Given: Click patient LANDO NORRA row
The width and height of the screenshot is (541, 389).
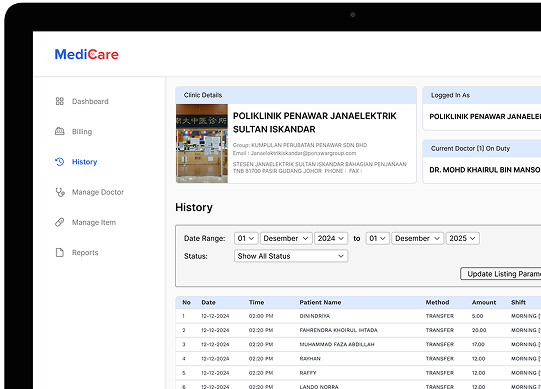Looking at the screenshot, I should point(319,387).
